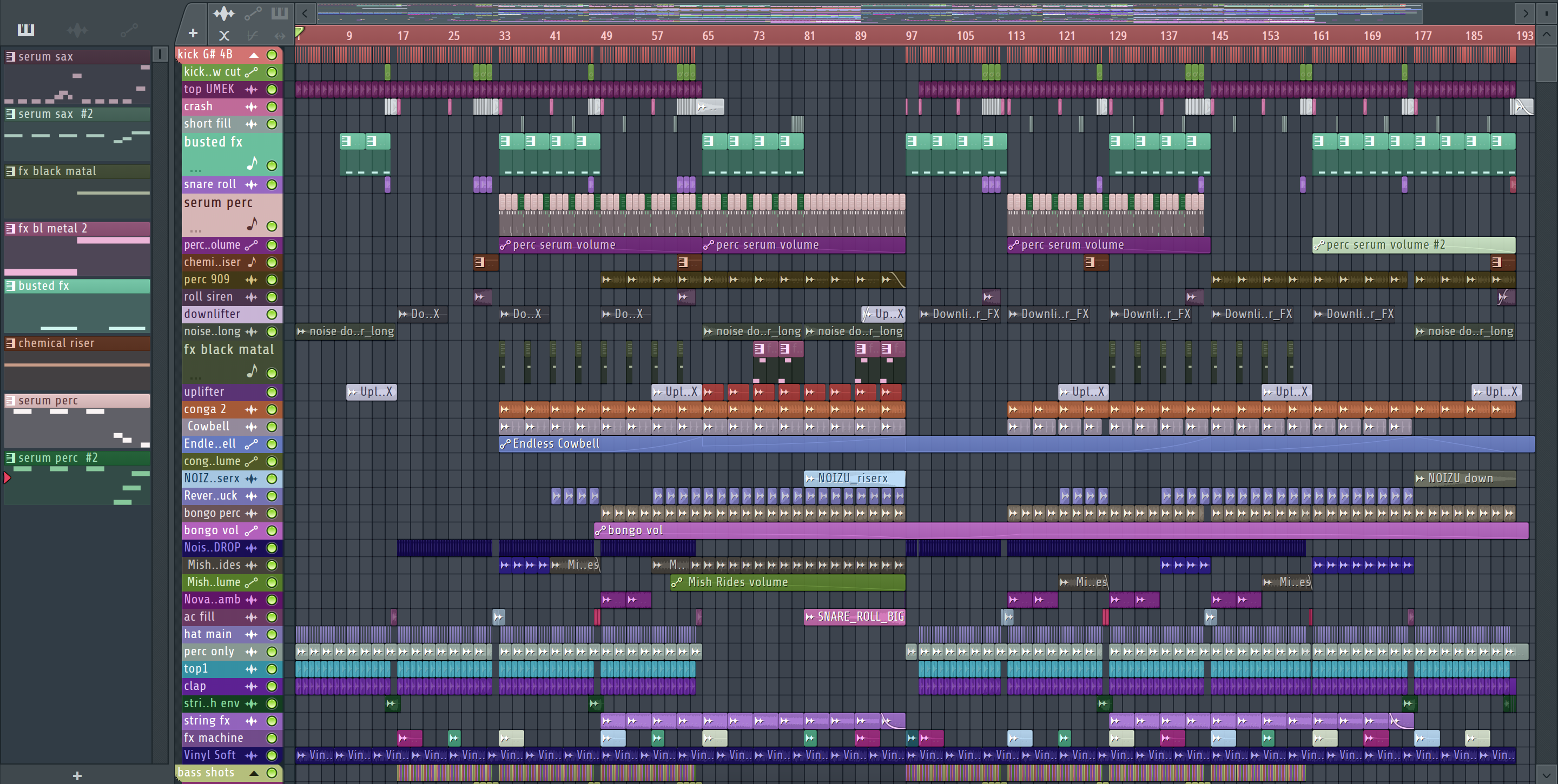Select the SNARE_ROLL_BIG audio clip
Screen dimensions: 1558x784
[854, 616]
